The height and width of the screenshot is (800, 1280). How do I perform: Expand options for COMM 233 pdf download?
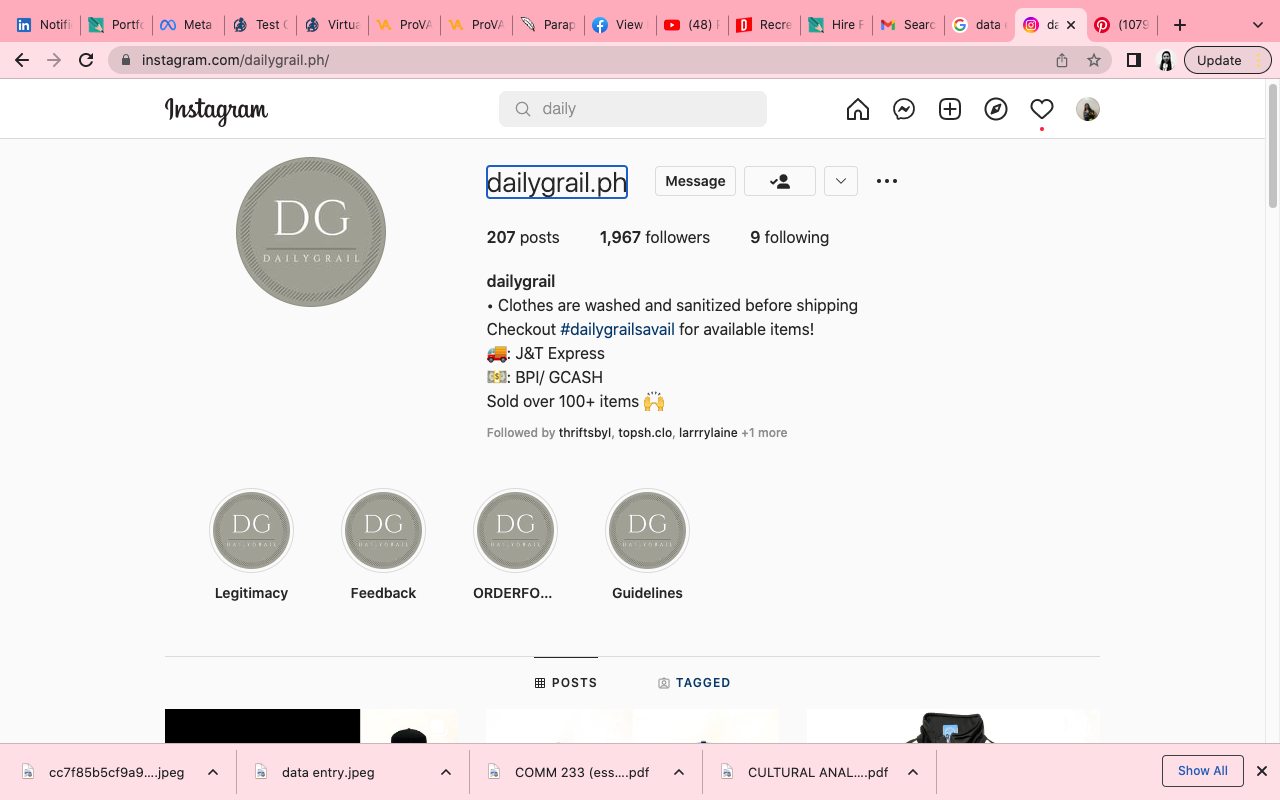(679, 772)
